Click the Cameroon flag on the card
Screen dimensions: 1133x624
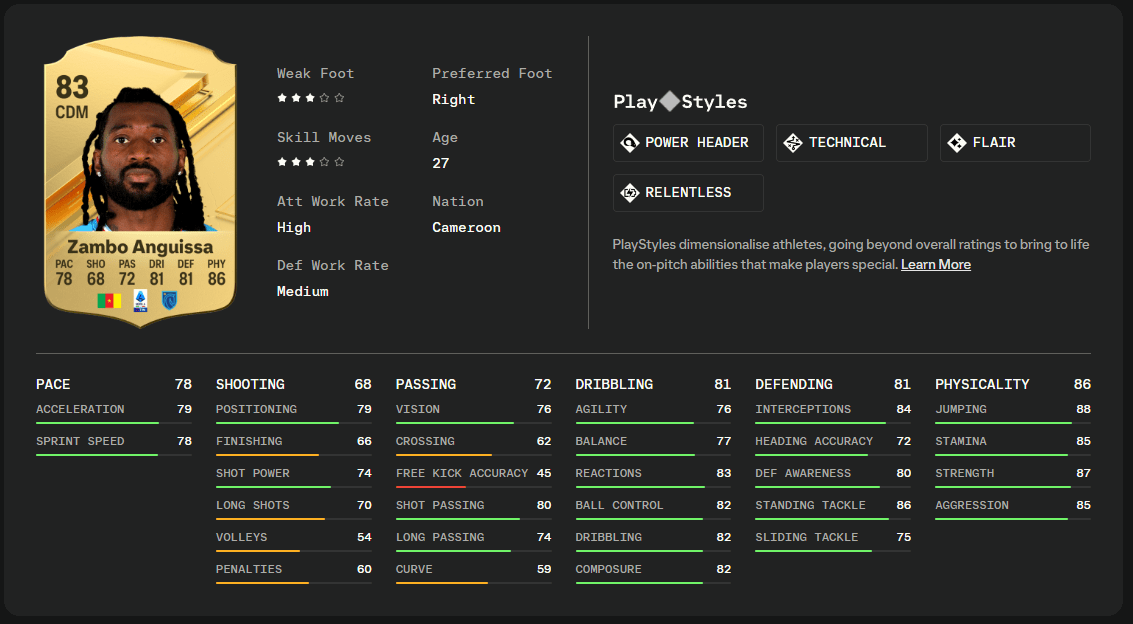tap(109, 300)
